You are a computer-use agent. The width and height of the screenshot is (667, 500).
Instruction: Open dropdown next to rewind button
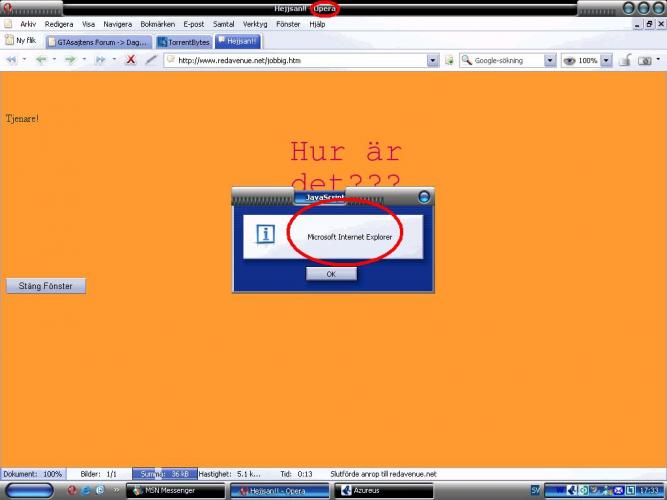pos(24,59)
